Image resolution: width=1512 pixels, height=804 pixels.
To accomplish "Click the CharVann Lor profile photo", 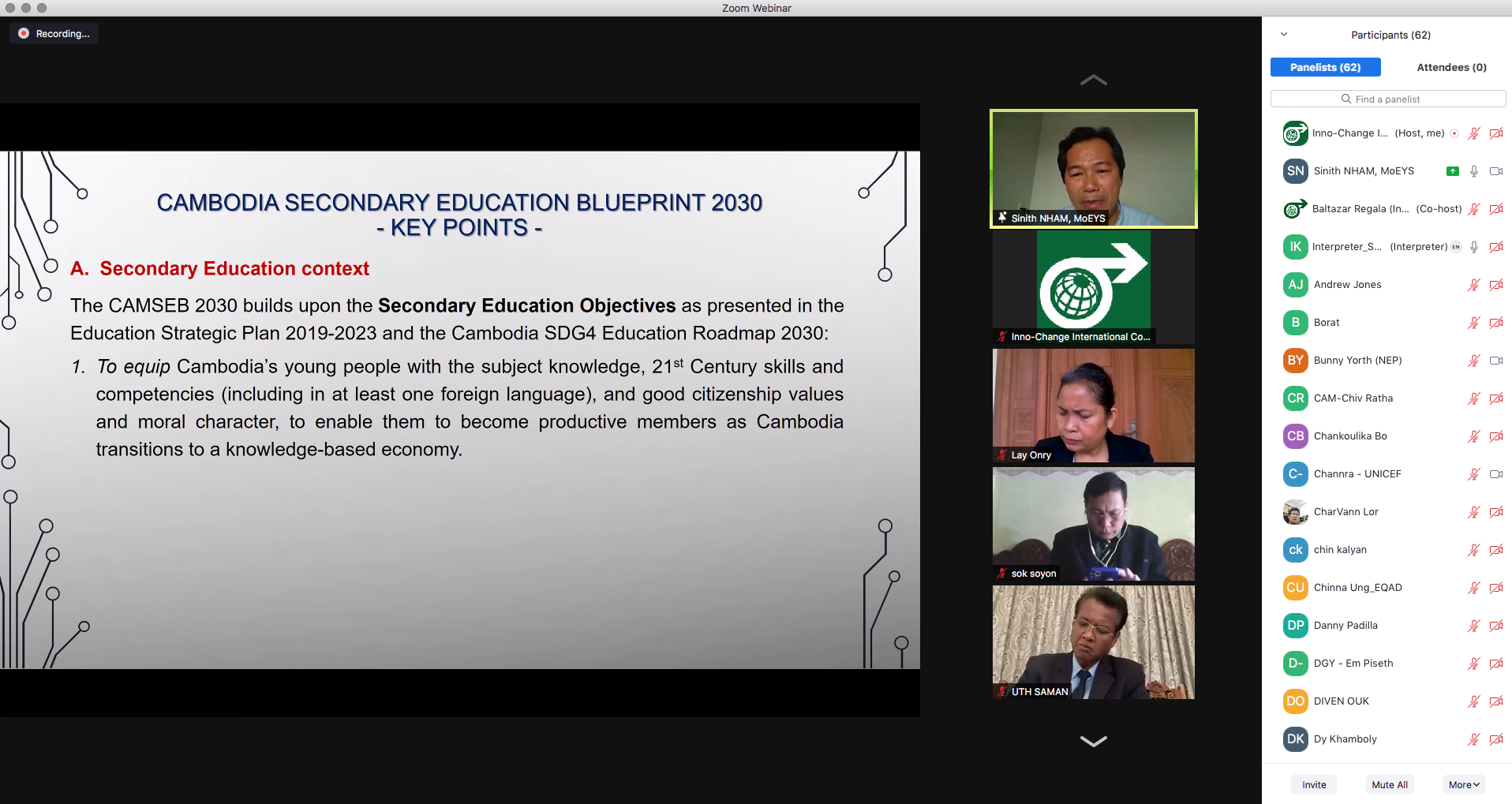I will tap(1295, 512).
